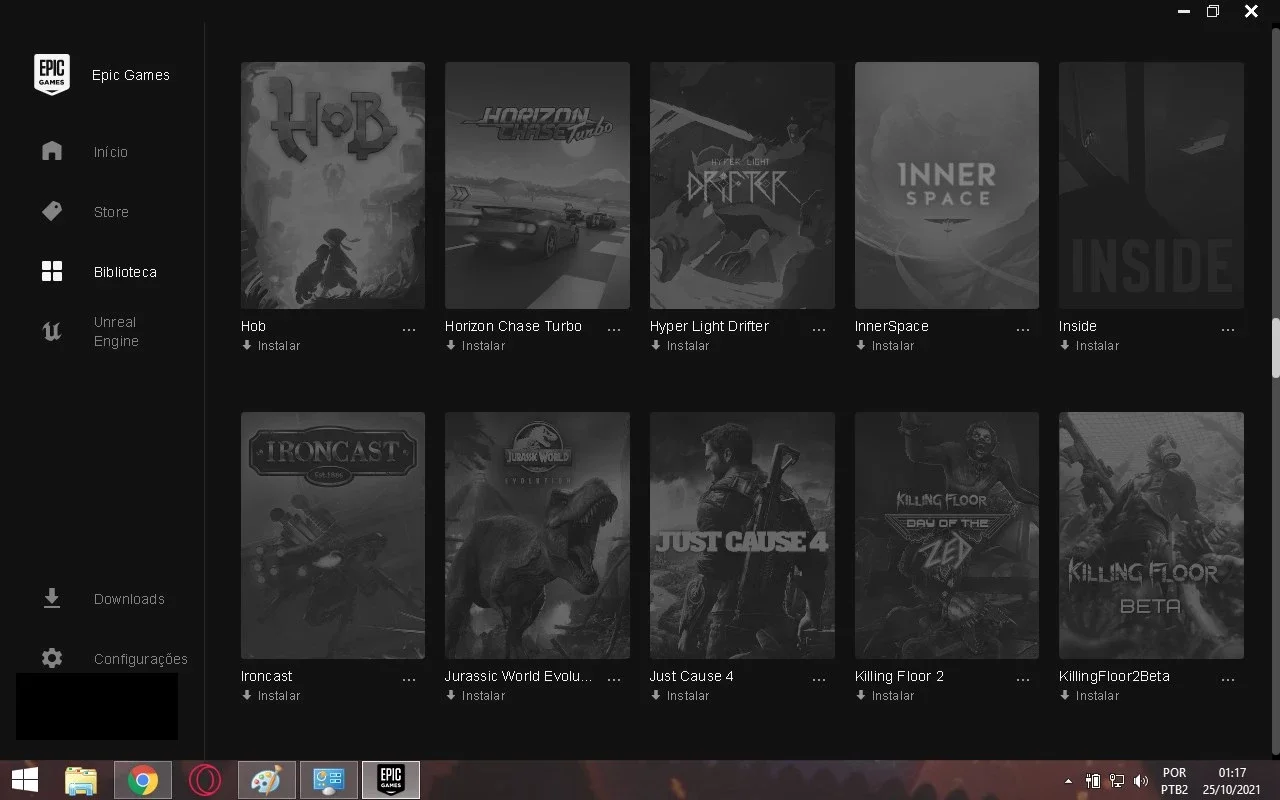The image size is (1280, 800).
Task: Open the three-dot menu for Inside
Action: [1228, 329]
